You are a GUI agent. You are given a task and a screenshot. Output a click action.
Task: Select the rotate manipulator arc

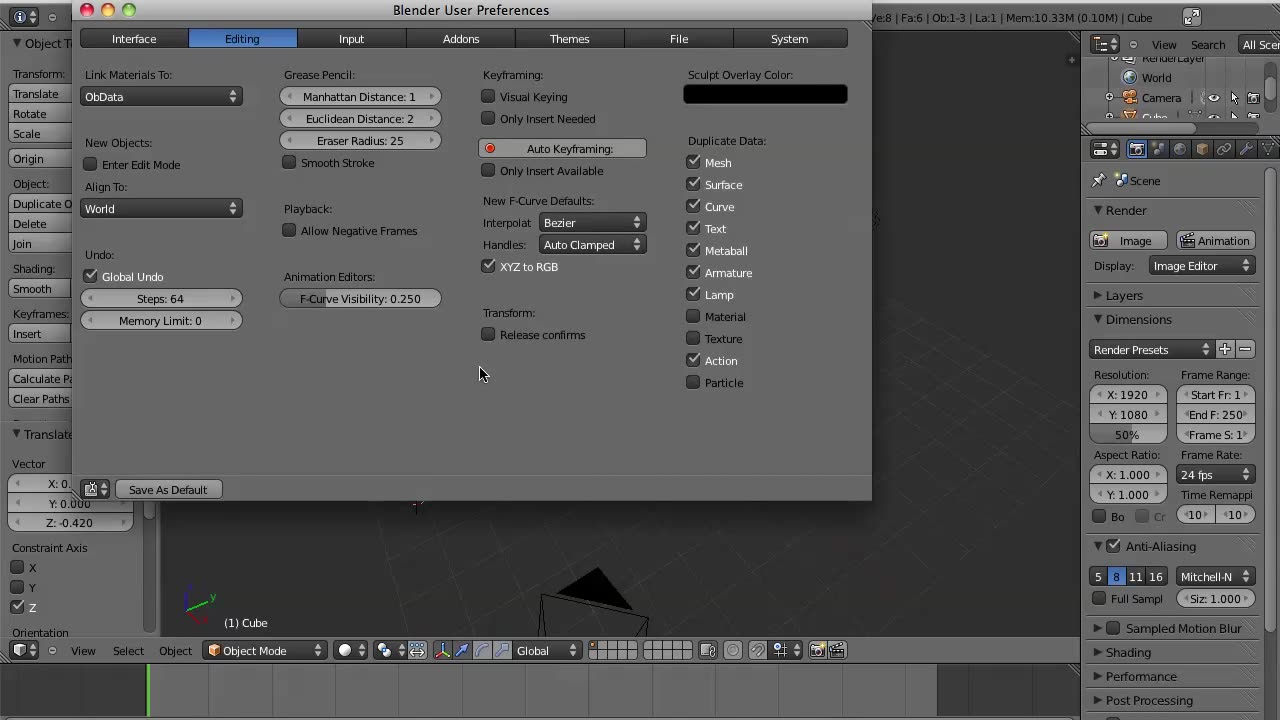[x=482, y=650]
